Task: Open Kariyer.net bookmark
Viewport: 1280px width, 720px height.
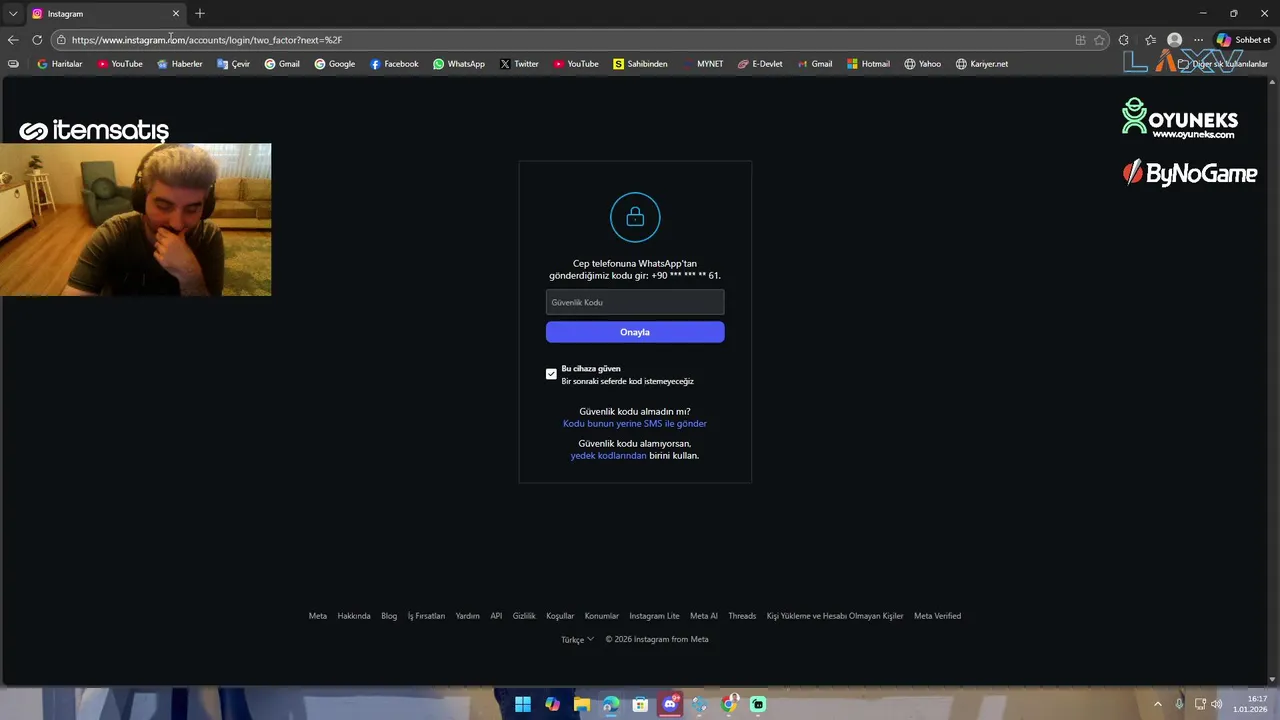Action: [x=982, y=64]
